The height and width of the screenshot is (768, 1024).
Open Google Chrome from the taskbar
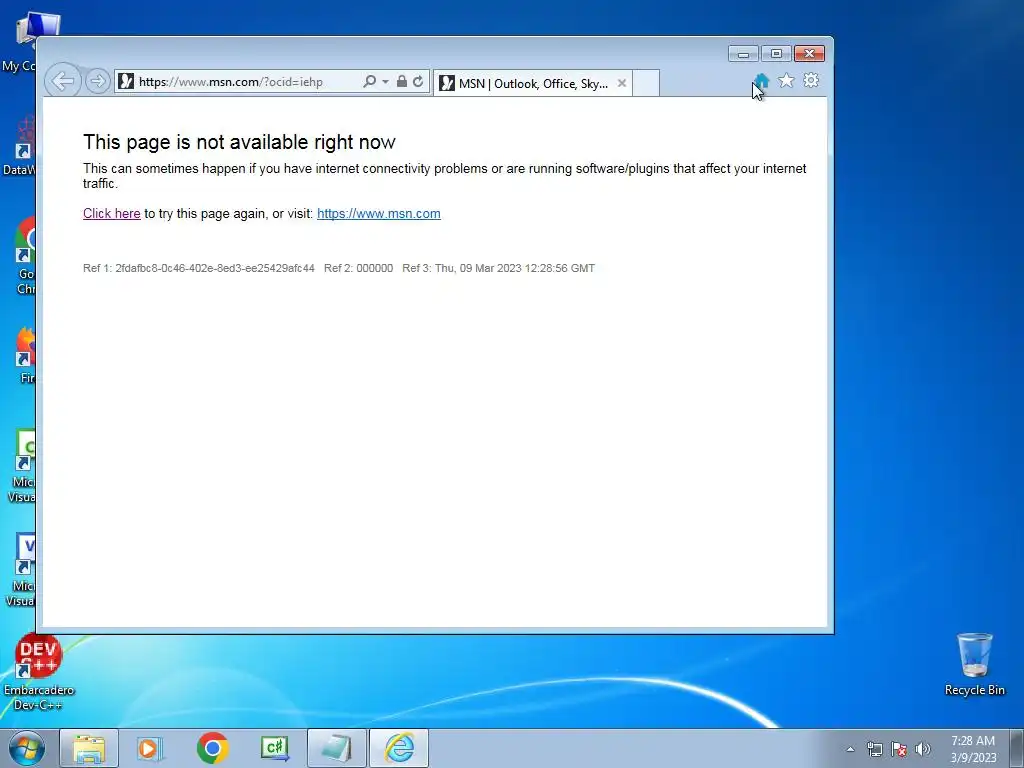pyautogui.click(x=212, y=748)
